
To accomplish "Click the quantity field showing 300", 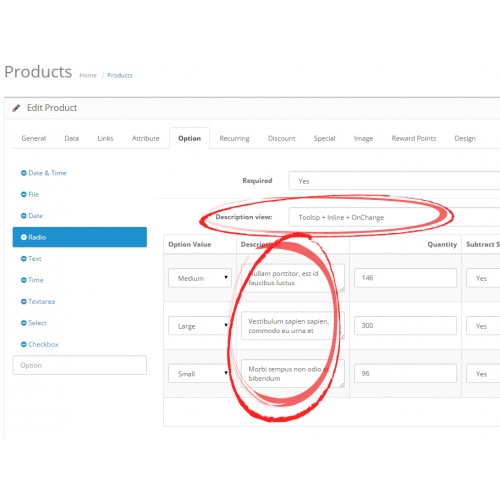I will click(x=405, y=325).
